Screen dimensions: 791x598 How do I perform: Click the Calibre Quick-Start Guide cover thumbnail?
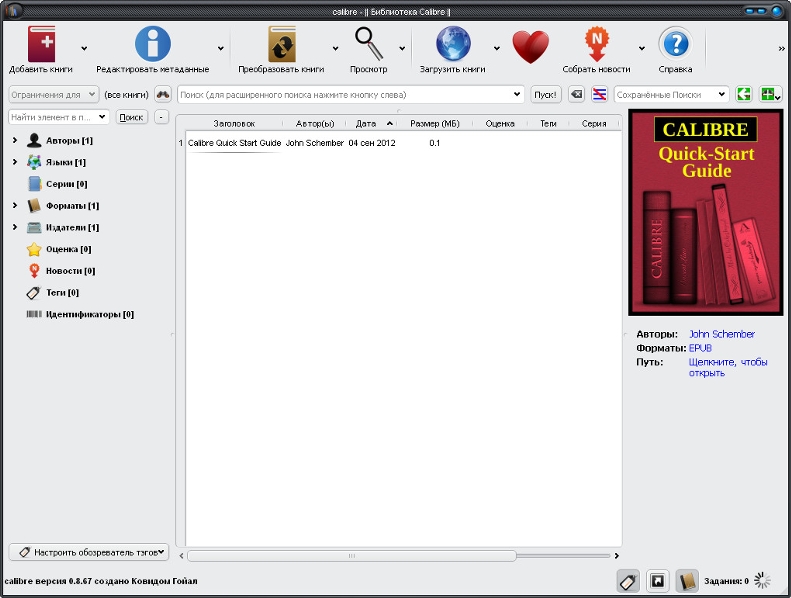click(x=705, y=213)
